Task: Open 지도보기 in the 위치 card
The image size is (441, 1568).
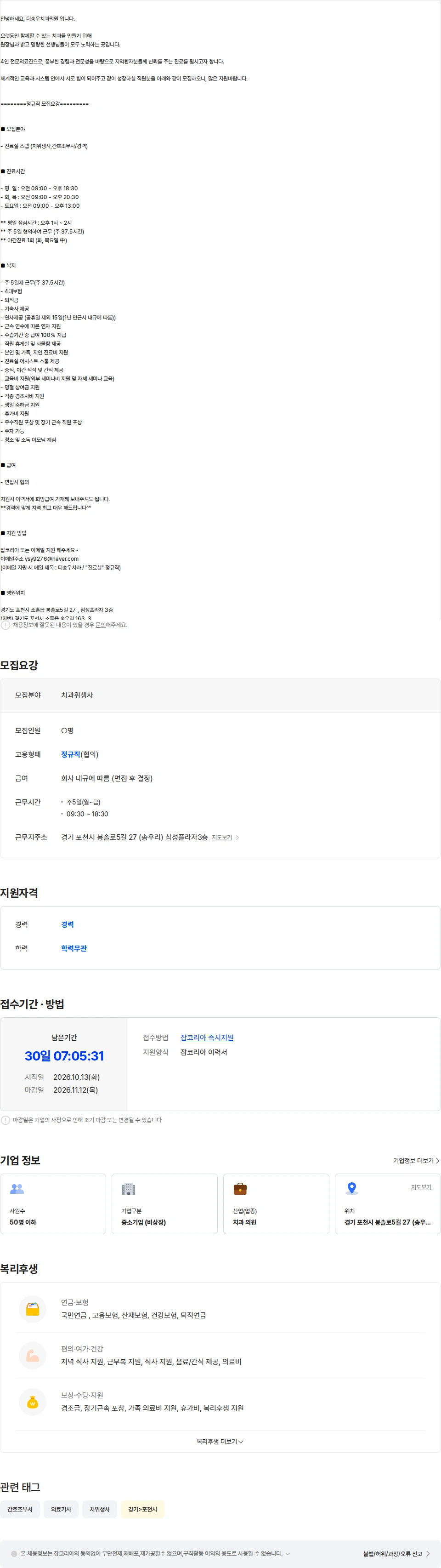Action: [421, 1187]
